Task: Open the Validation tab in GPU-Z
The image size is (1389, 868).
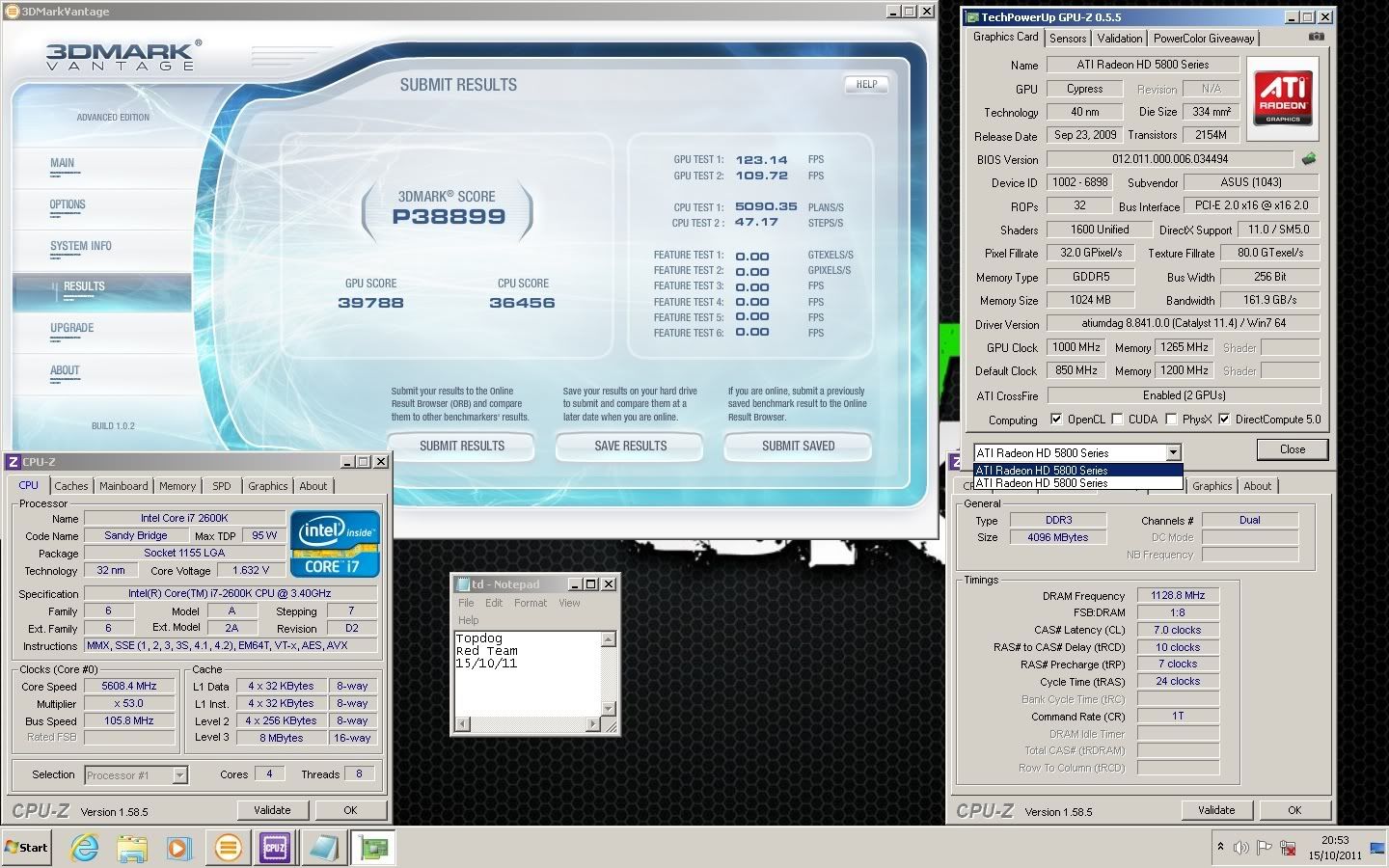Action: [x=1120, y=39]
